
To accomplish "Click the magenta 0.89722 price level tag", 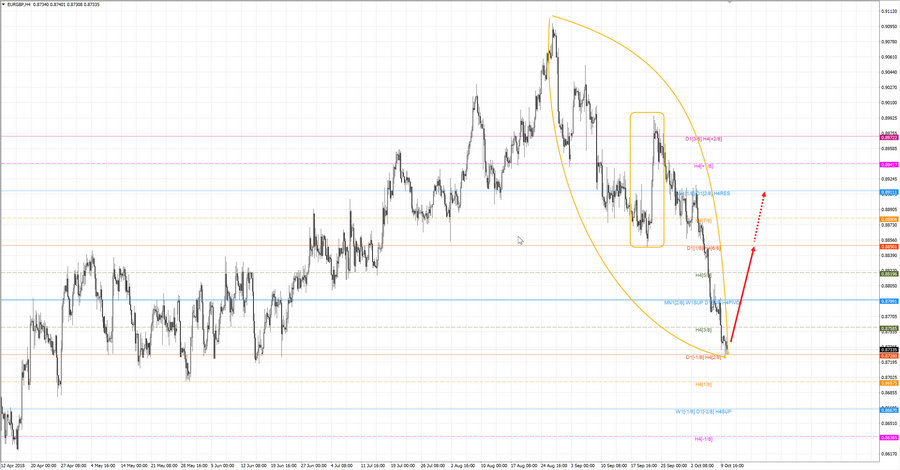I will 889,137.
